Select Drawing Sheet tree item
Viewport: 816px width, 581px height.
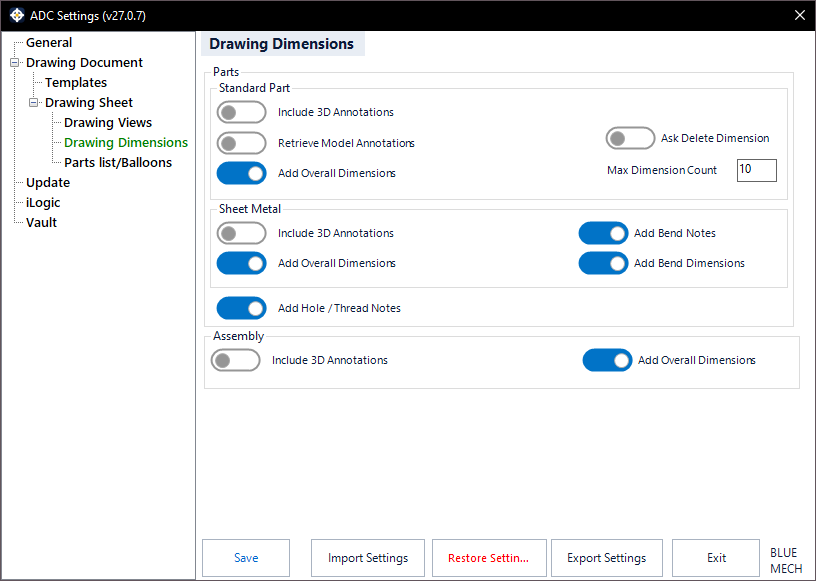pos(89,103)
